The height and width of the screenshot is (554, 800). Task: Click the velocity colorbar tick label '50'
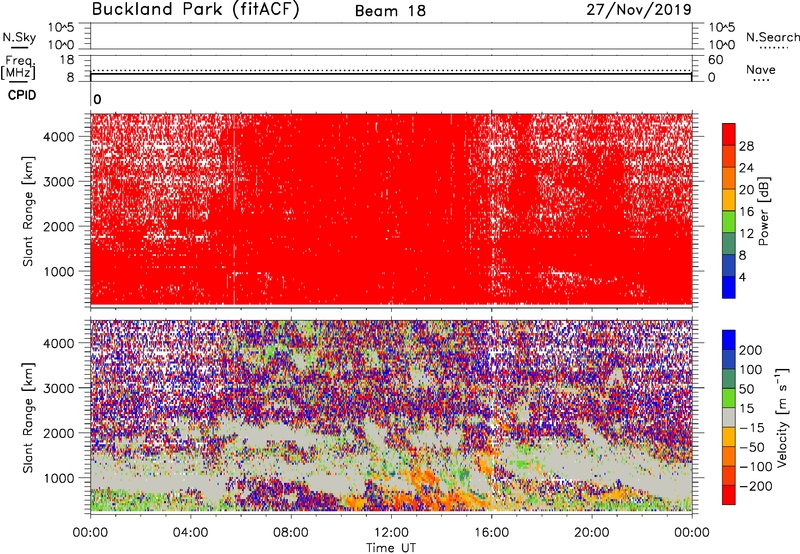click(x=746, y=389)
